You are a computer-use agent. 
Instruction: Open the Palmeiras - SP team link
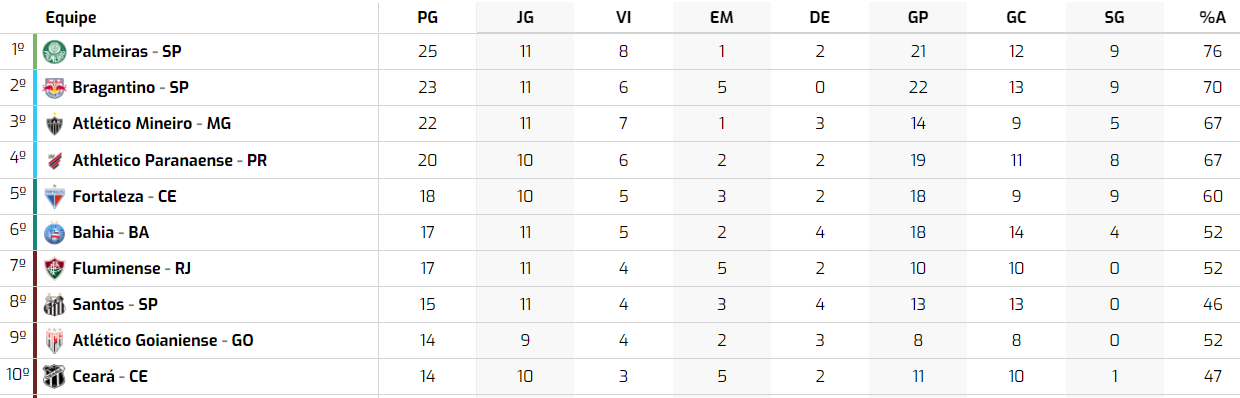pos(126,51)
